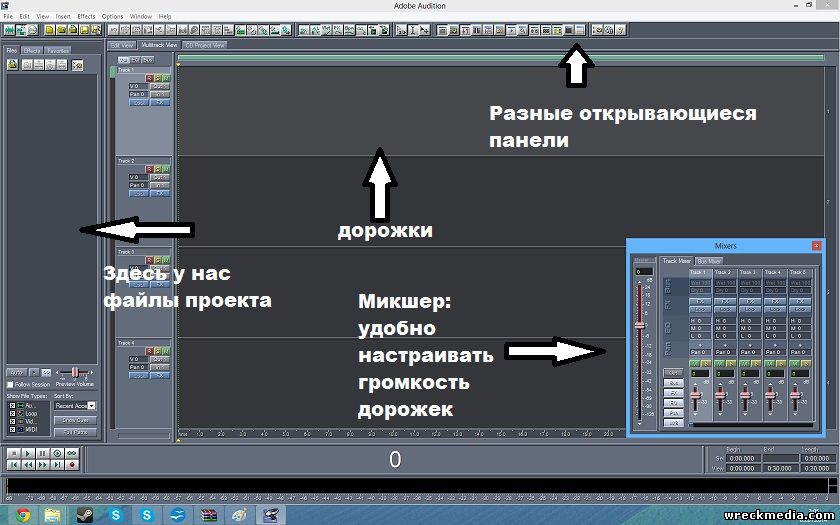
Task: Click the Go to End transport button
Action: coord(57,465)
